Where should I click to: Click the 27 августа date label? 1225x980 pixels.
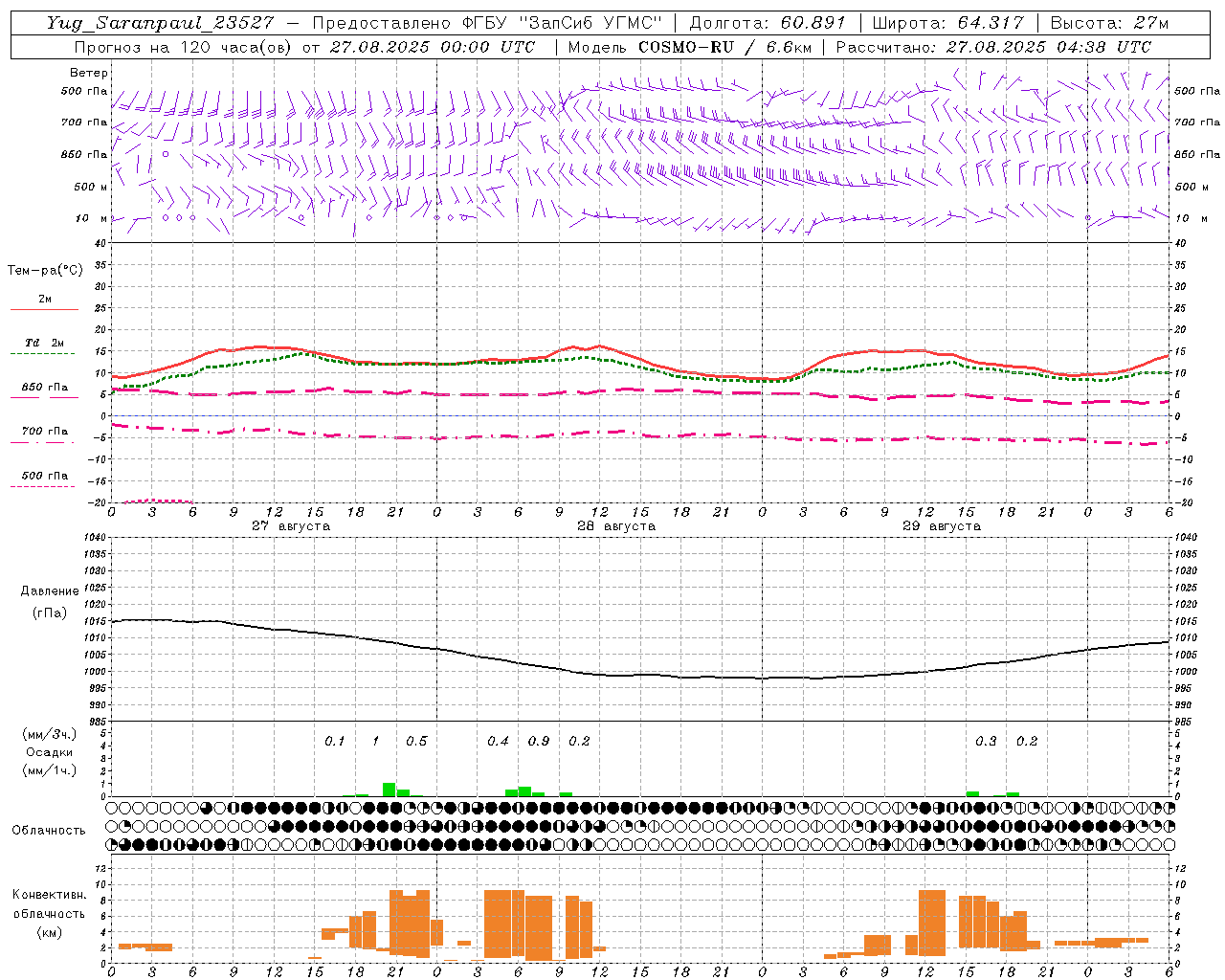[291, 526]
